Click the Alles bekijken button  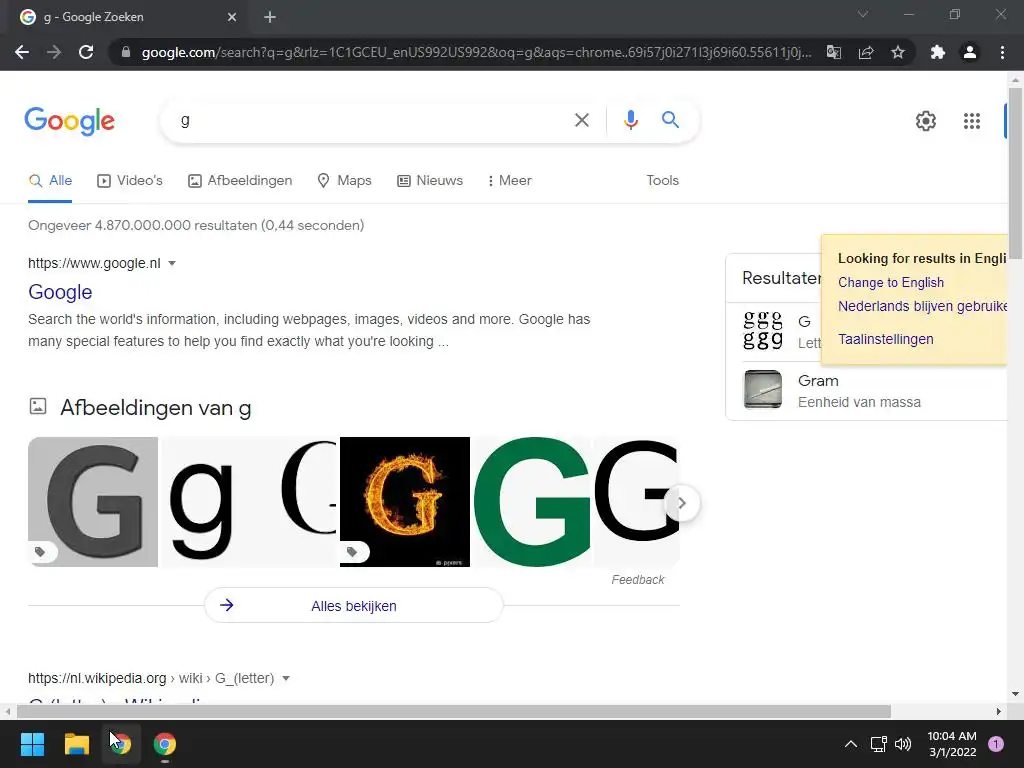pos(354,605)
